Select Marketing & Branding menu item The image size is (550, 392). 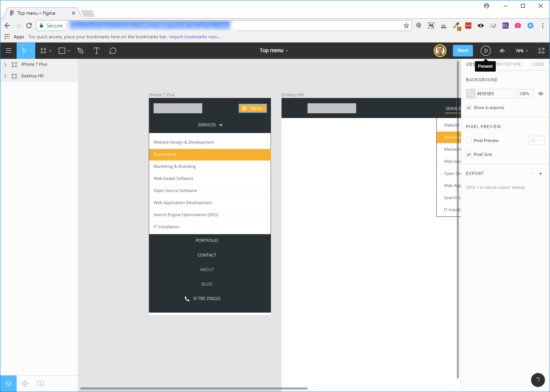175,167
